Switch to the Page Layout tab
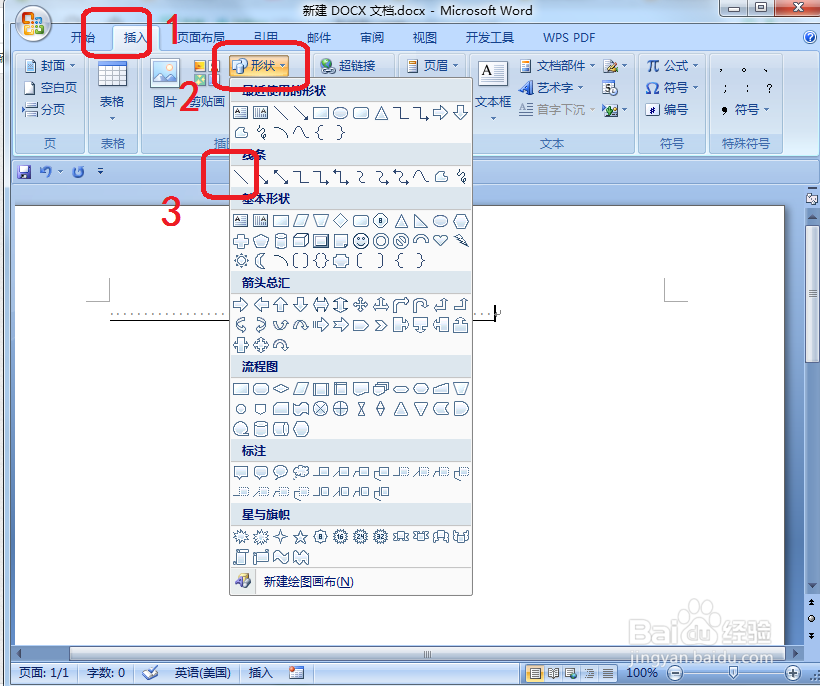Image resolution: width=820 pixels, height=686 pixels. (201, 38)
